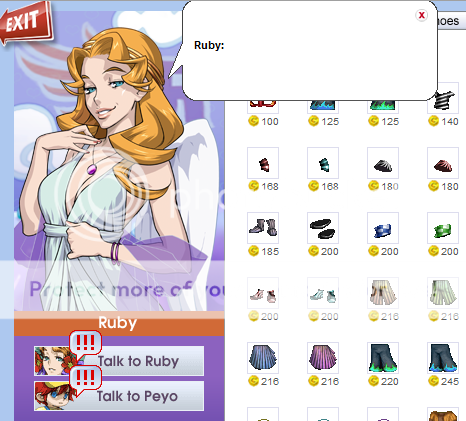
Task: Pick the pale green striped pants item
Action: point(443,293)
